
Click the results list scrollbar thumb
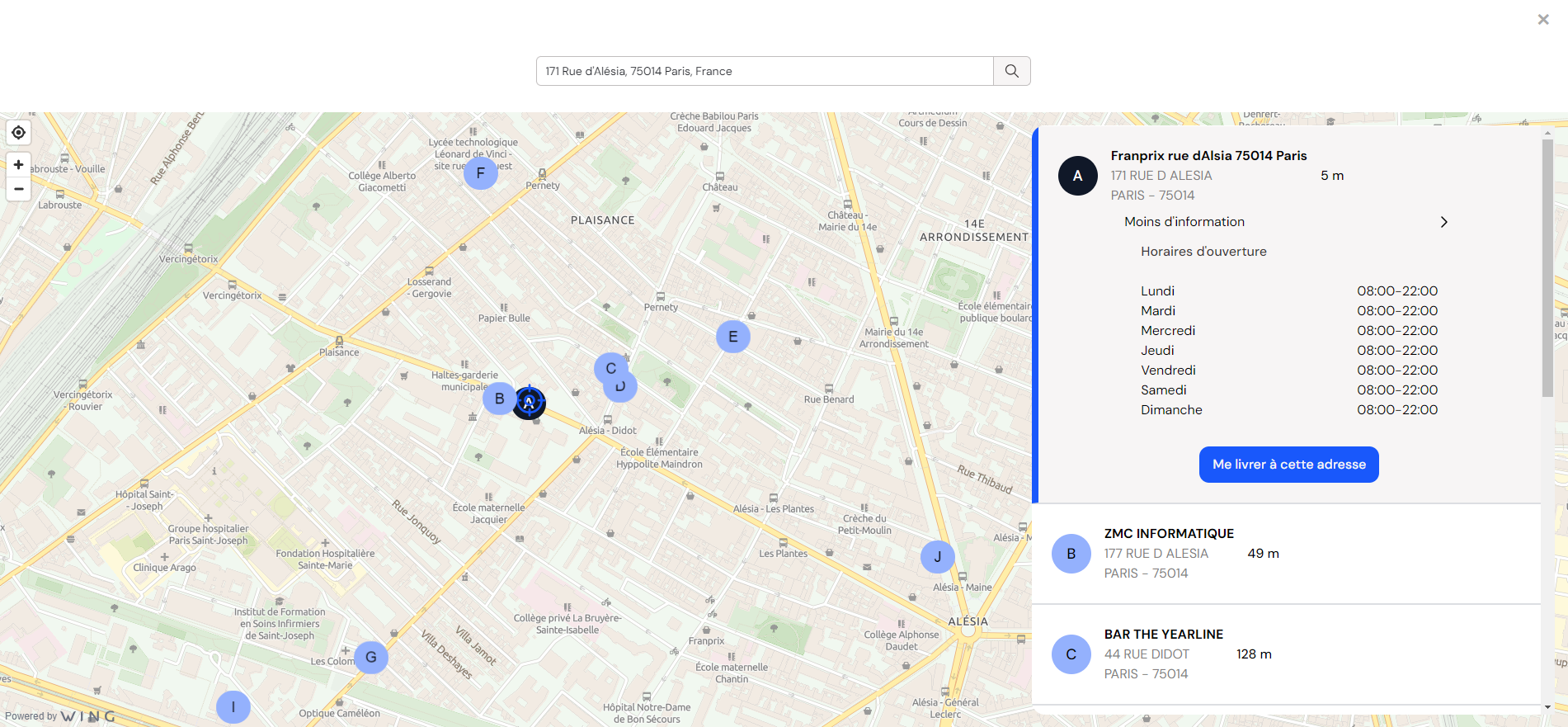pos(1547,268)
